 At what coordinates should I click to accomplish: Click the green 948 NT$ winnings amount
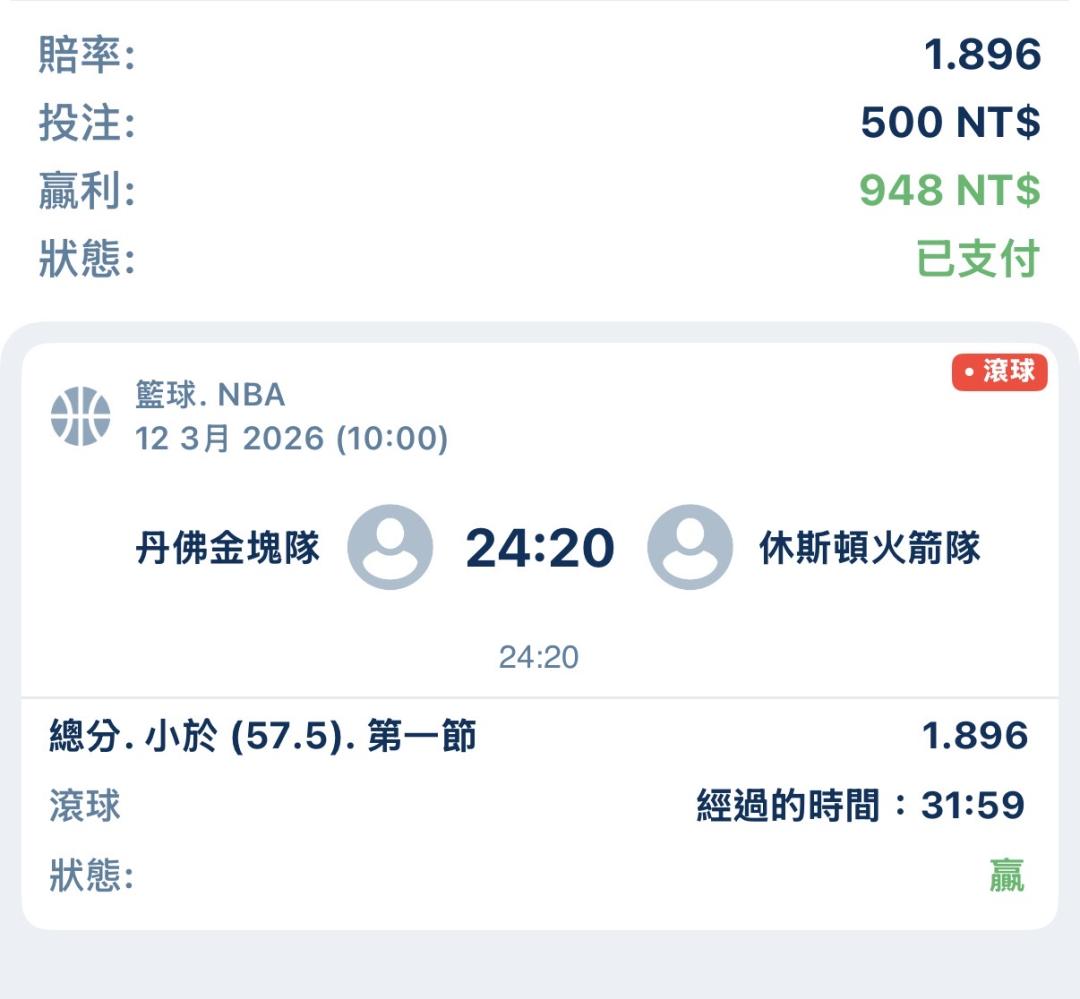949,190
